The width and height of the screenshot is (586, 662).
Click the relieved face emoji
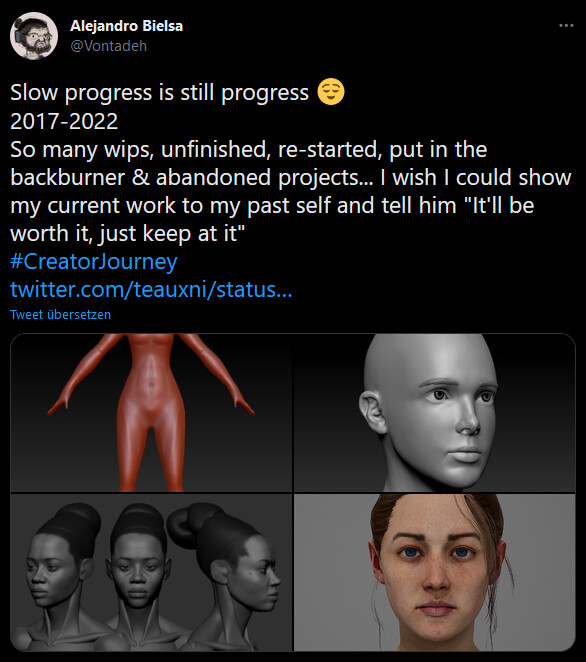pyautogui.click(x=331, y=92)
